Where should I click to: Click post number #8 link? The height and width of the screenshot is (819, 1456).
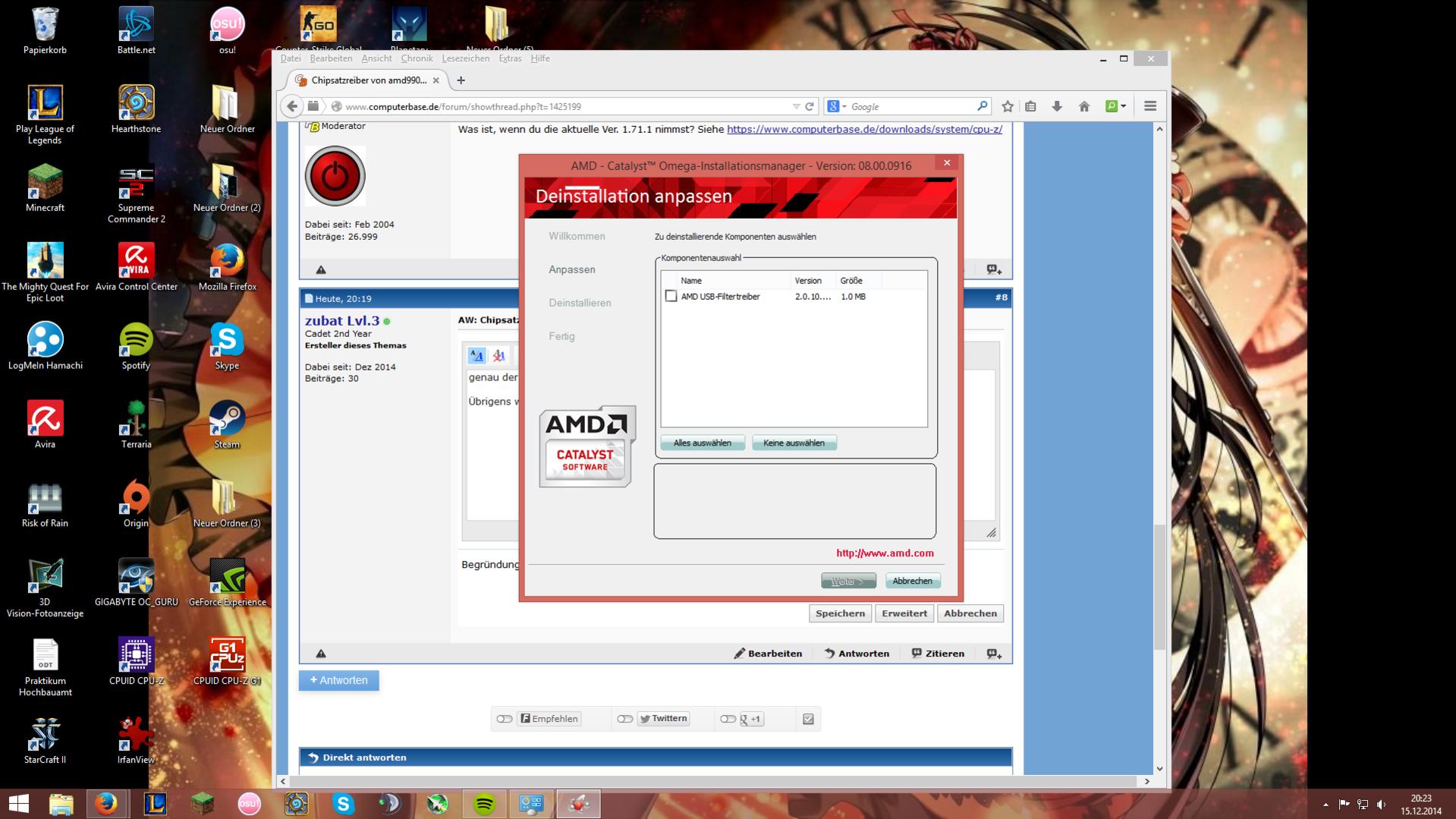(1001, 298)
